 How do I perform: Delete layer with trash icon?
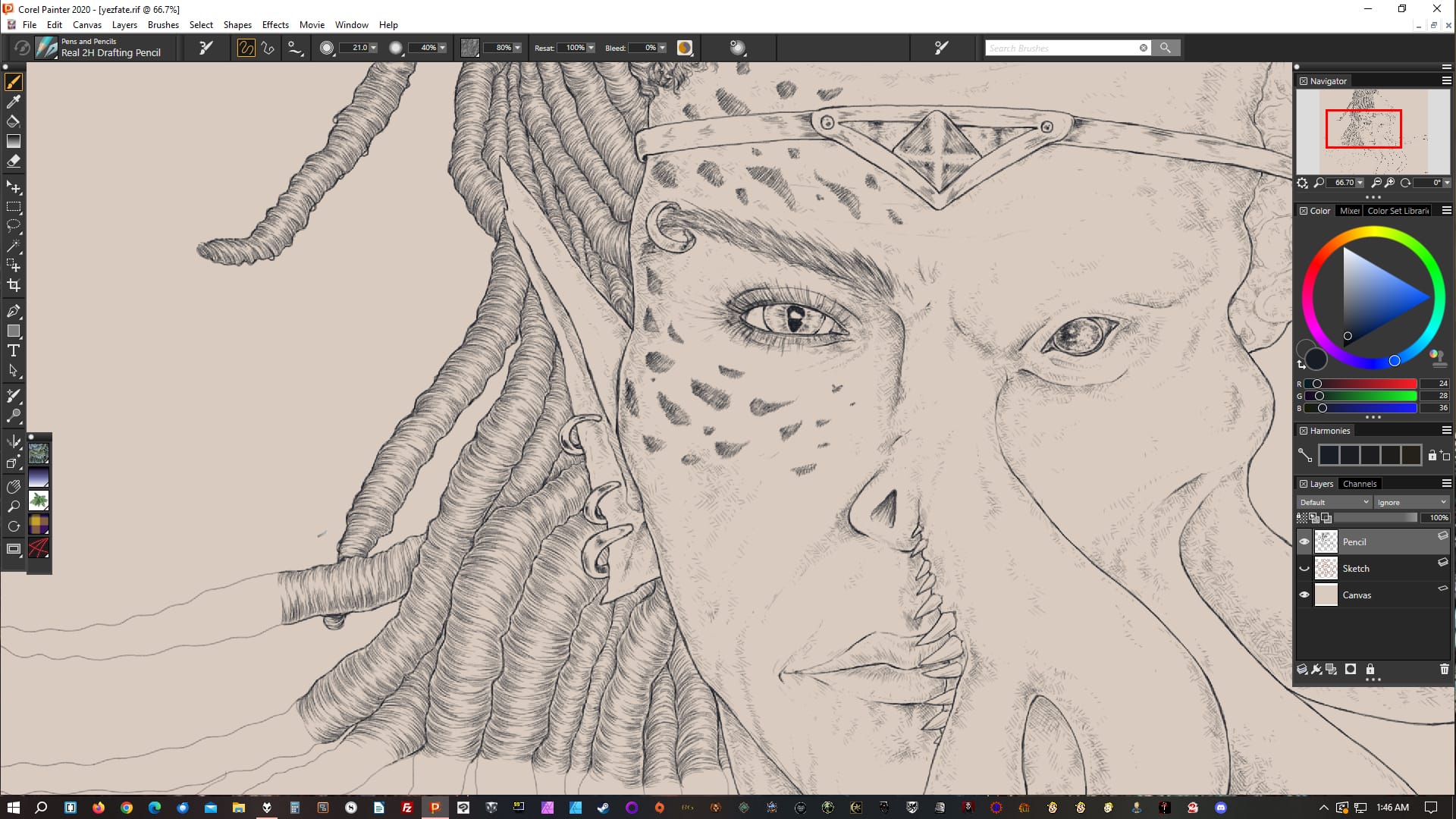coord(1444,669)
